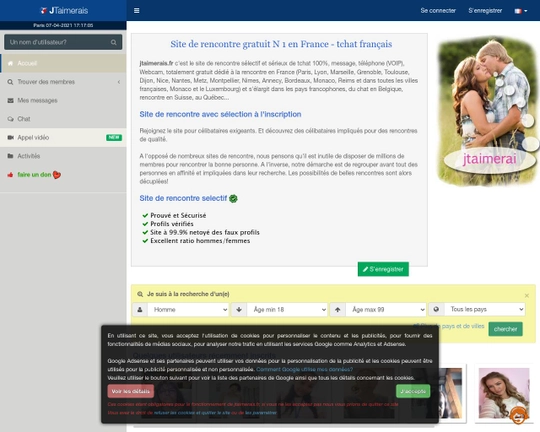Open Chat menu item
Viewport: 540px width, 432px height.
(x=63, y=119)
